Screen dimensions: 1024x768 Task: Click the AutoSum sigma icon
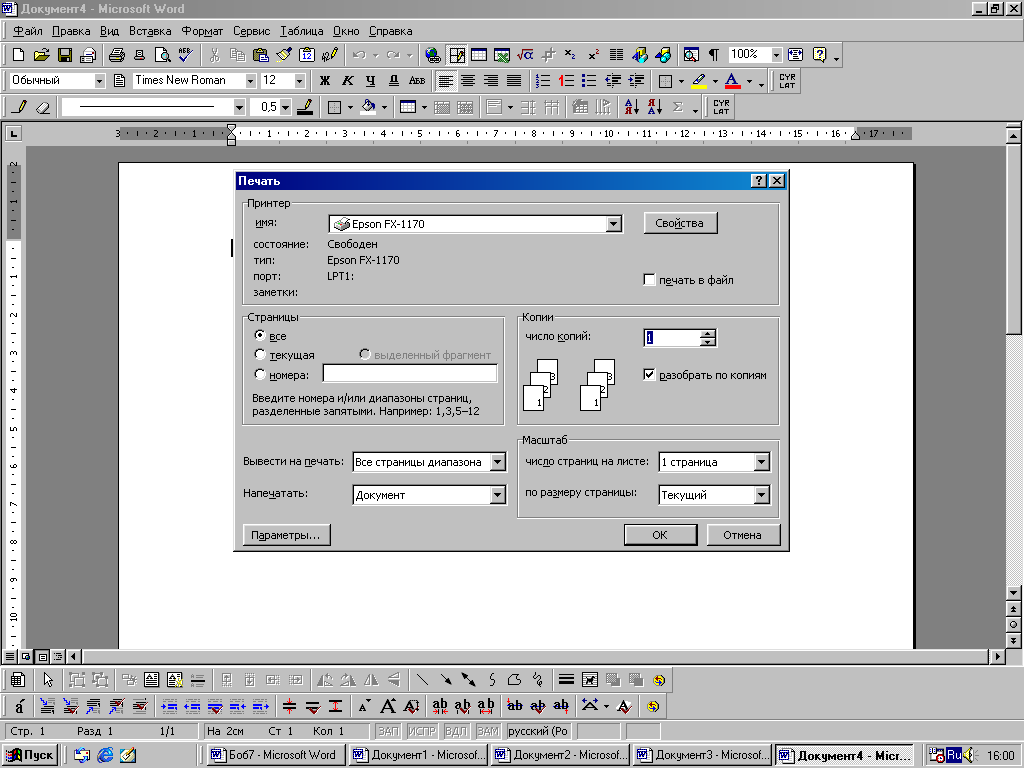click(x=678, y=107)
